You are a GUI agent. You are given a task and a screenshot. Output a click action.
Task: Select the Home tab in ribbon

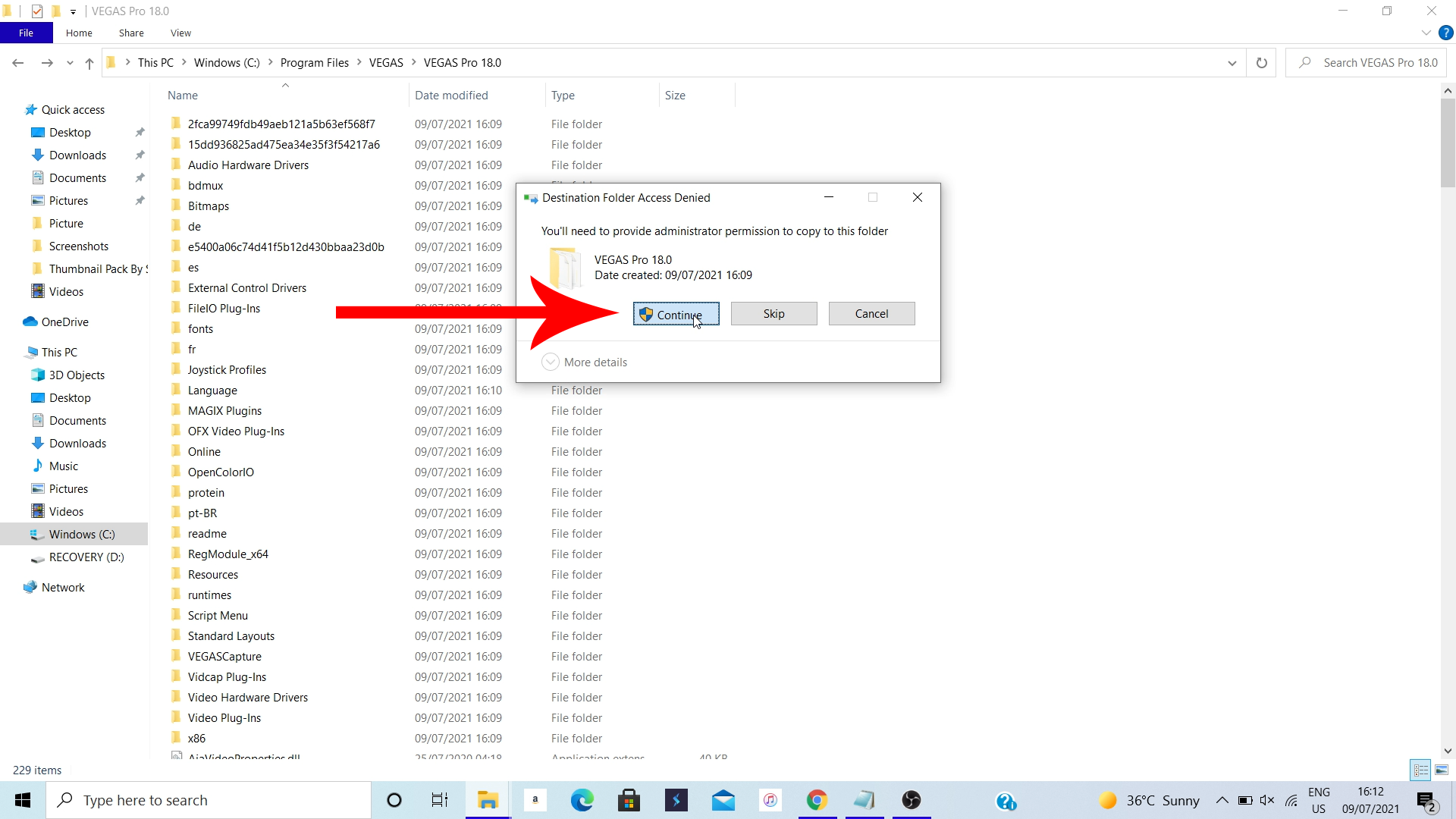point(79,33)
